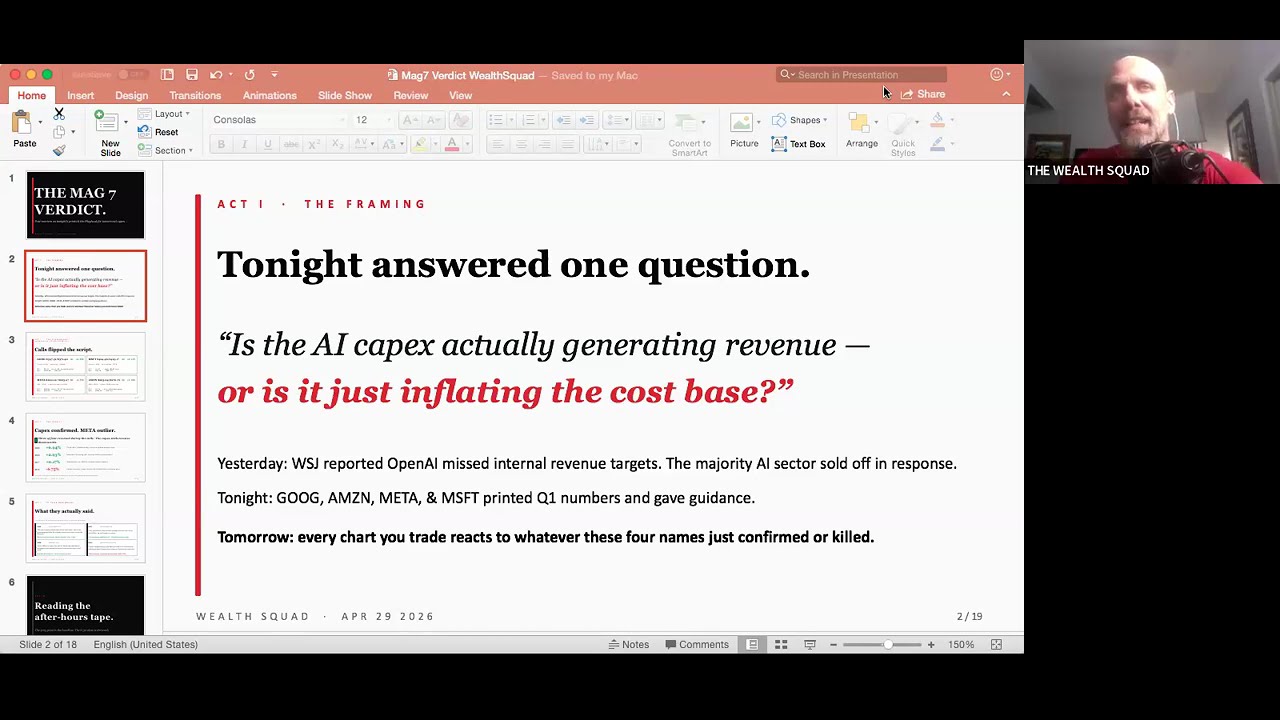Toggle the AutoSave switch
The image size is (1280, 720).
[131, 75]
